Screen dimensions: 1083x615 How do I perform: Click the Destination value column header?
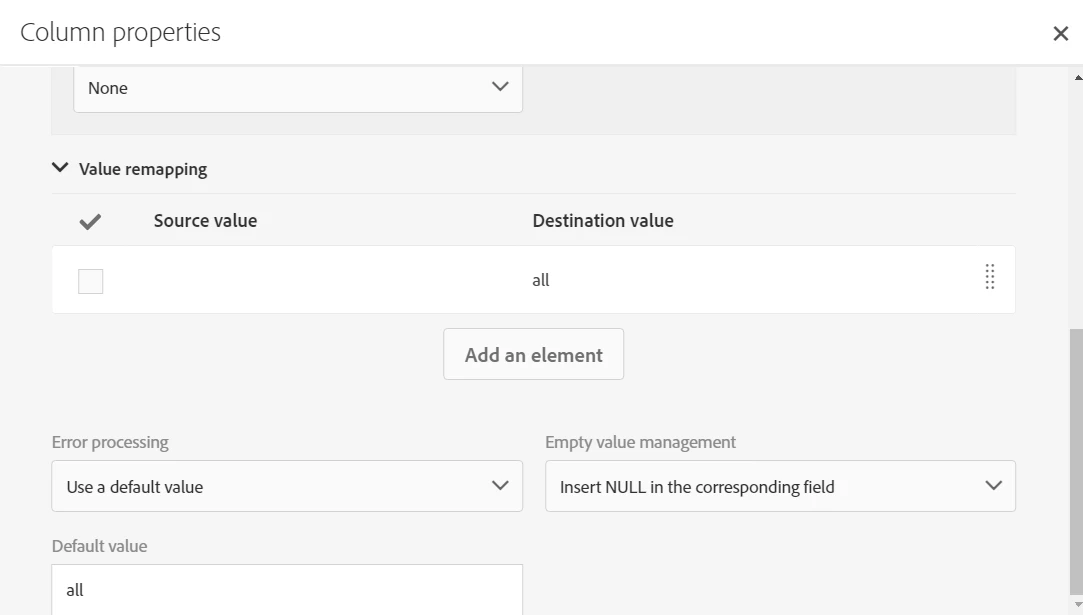click(602, 221)
